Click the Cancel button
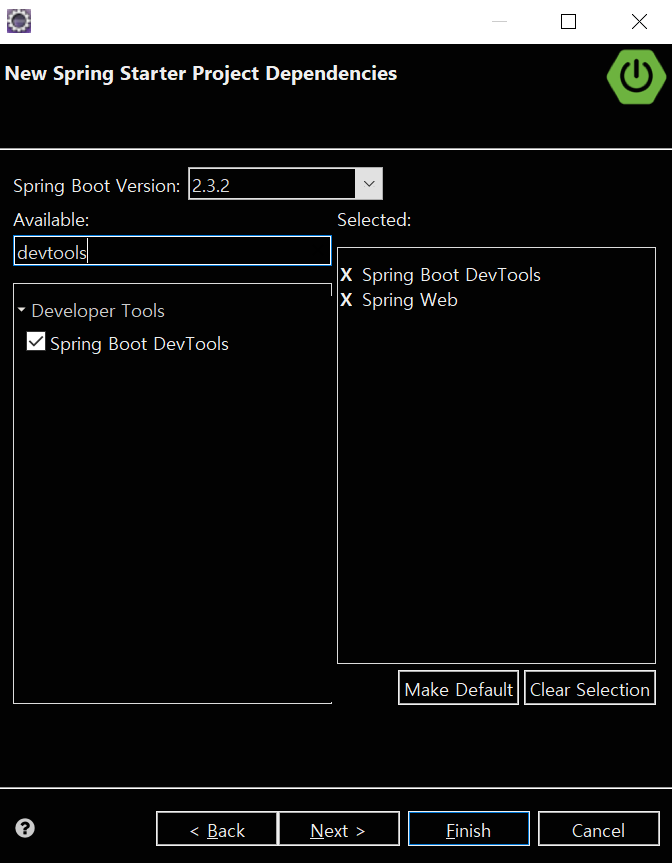The image size is (672, 863). (x=598, y=828)
